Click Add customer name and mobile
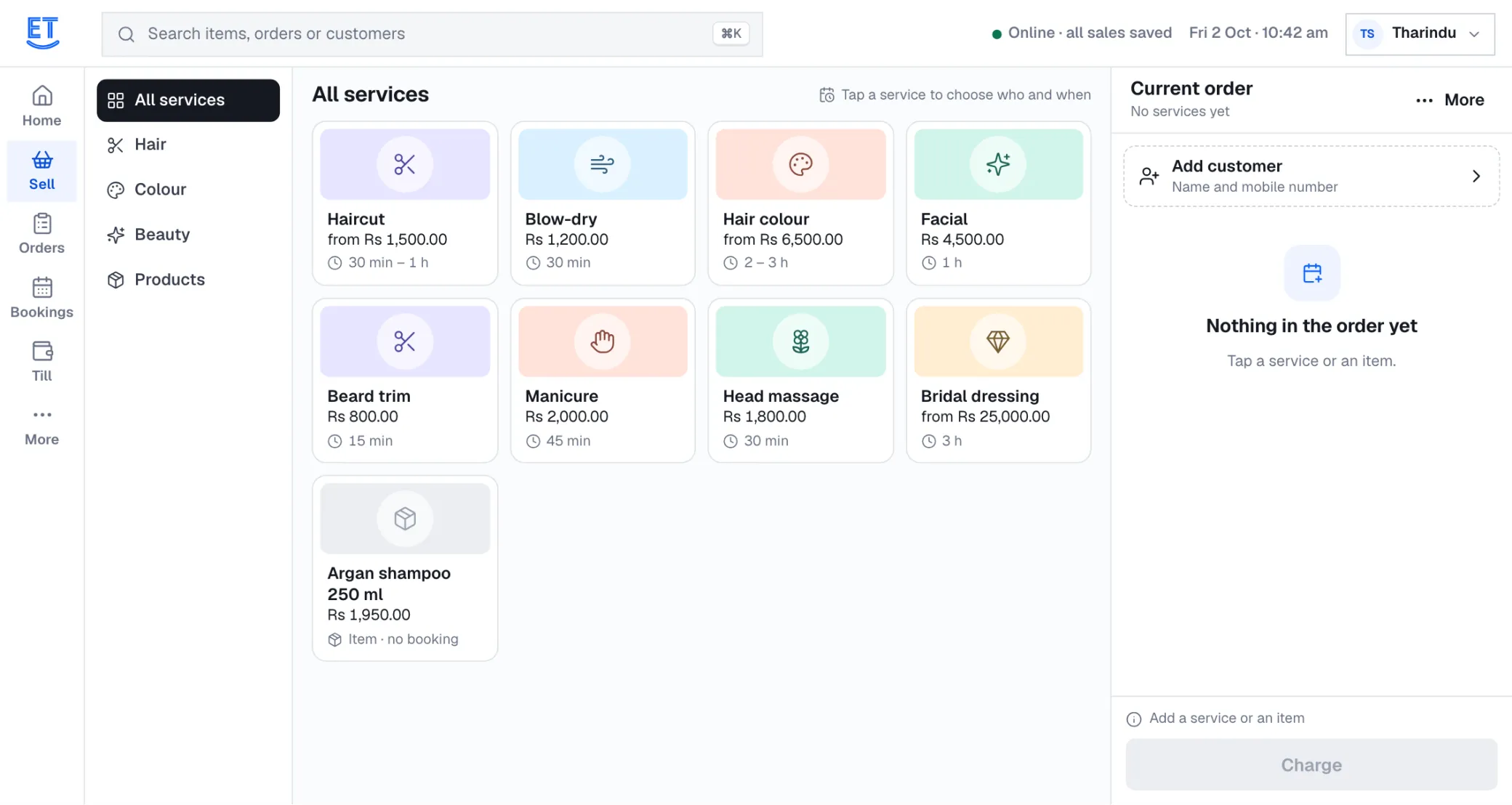This screenshot has width=1512, height=805. pos(1311,177)
